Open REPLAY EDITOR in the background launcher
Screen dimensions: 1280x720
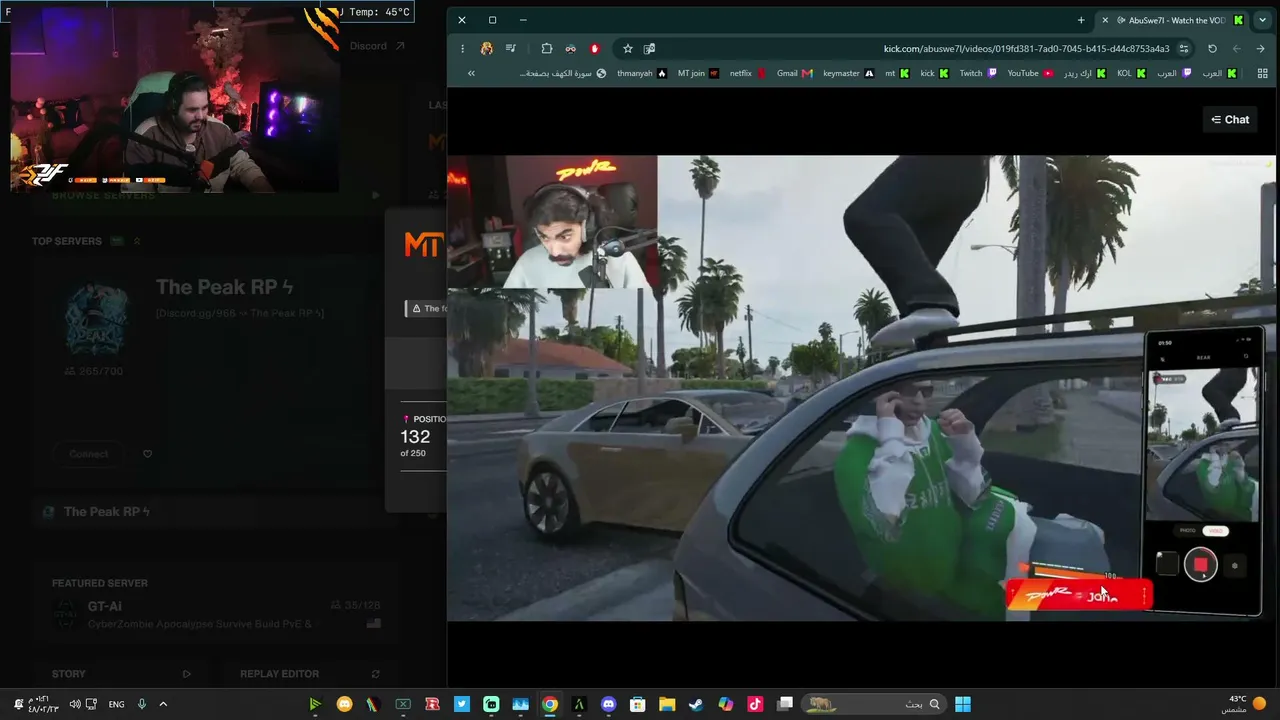pyautogui.click(x=310, y=674)
